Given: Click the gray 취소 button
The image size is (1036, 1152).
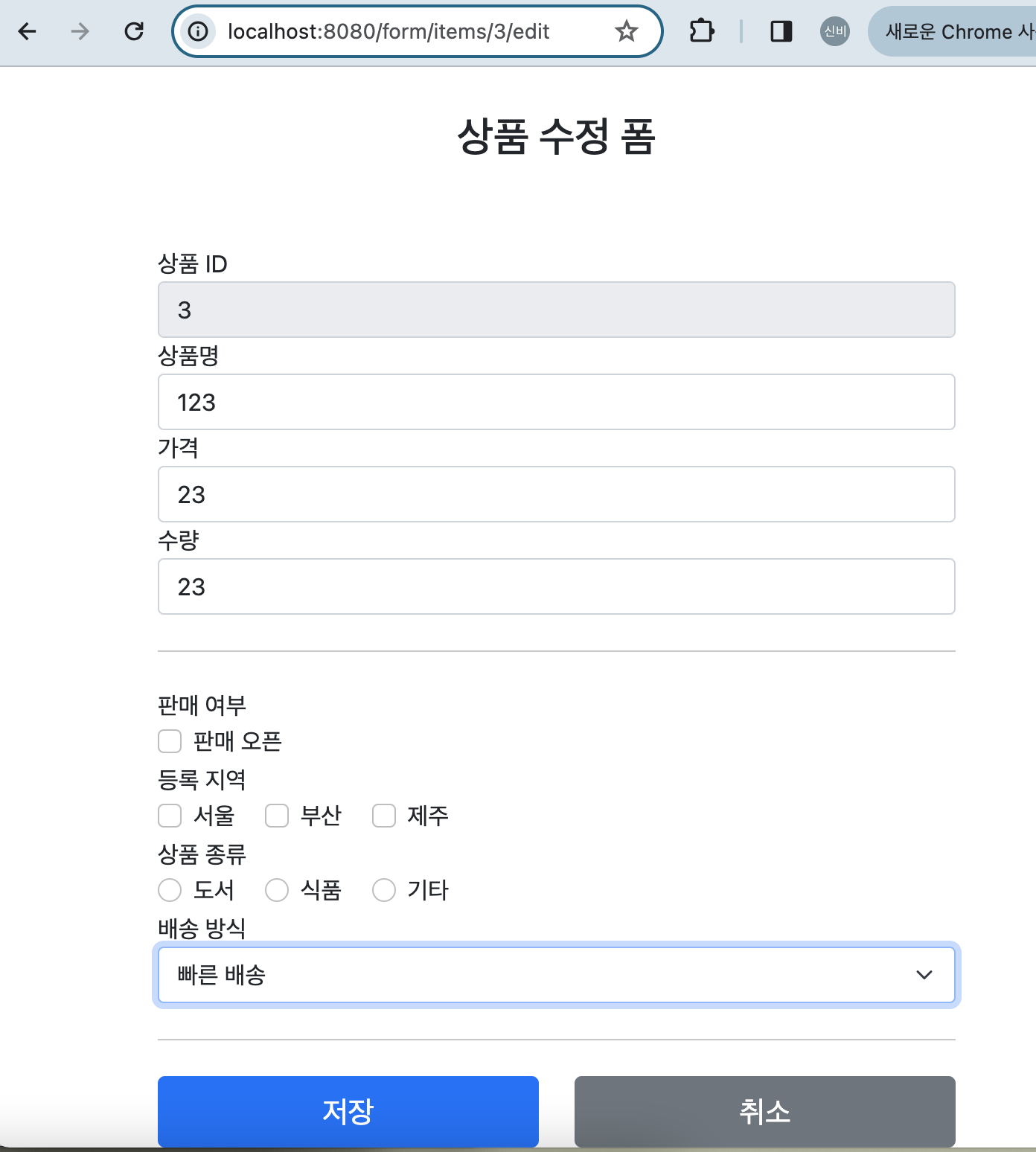Looking at the screenshot, I should click(x=765, y=1112).
